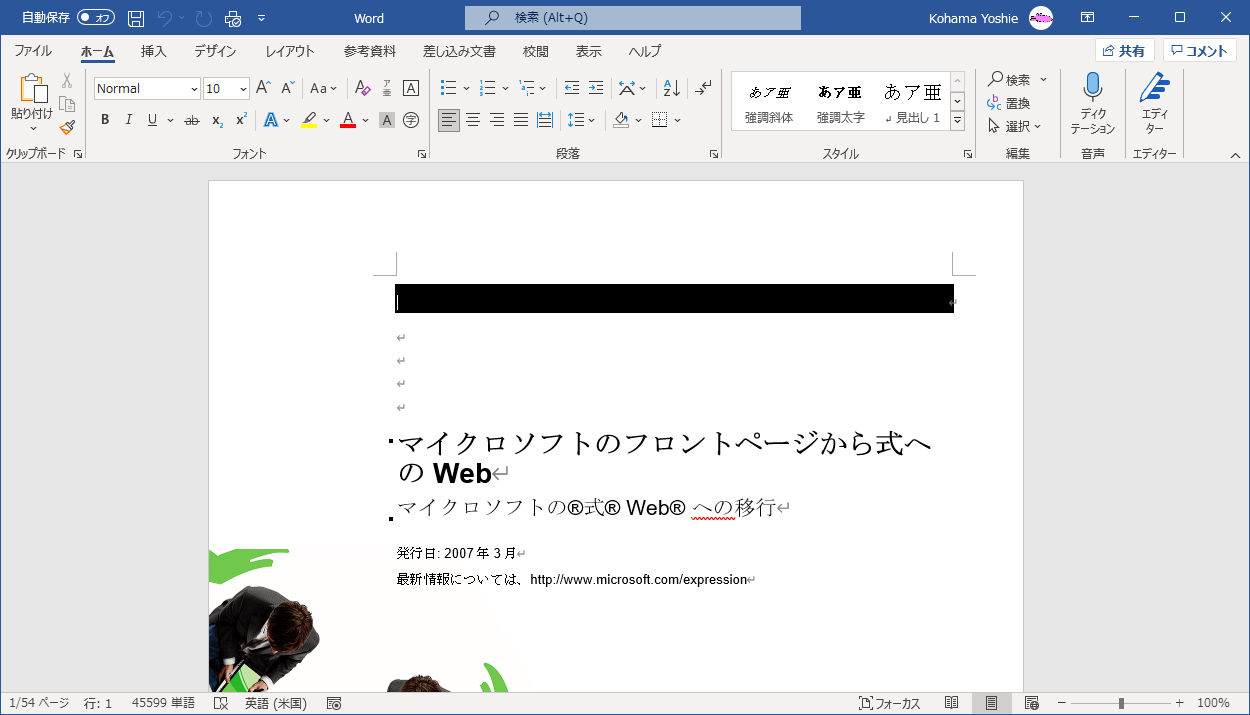Image resolution: width=1250 pixels, height=715 pixels.
Task: Open the Editor pane icon
Action: (x=1154, y=88)
